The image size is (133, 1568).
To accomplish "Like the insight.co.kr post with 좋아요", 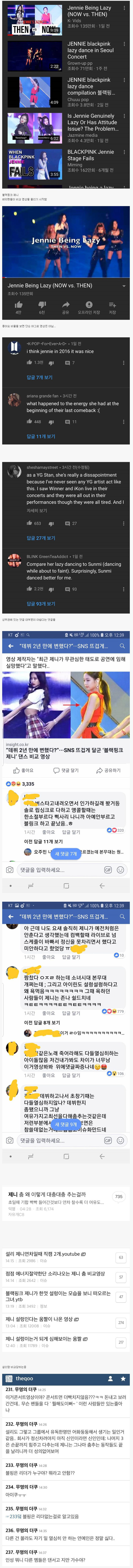I will [x=23, y=771].
